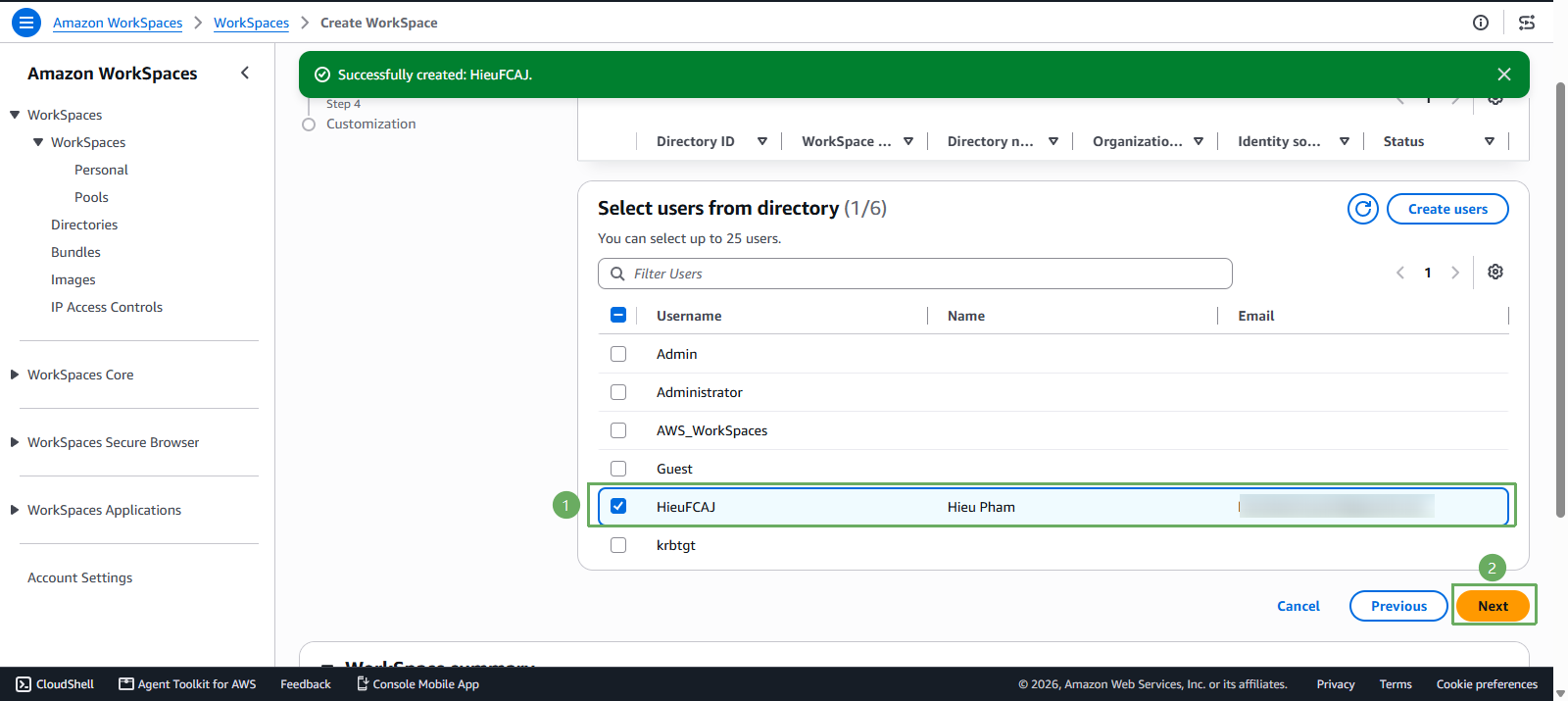Open Bundles in the sidebar

pos(75,252)
